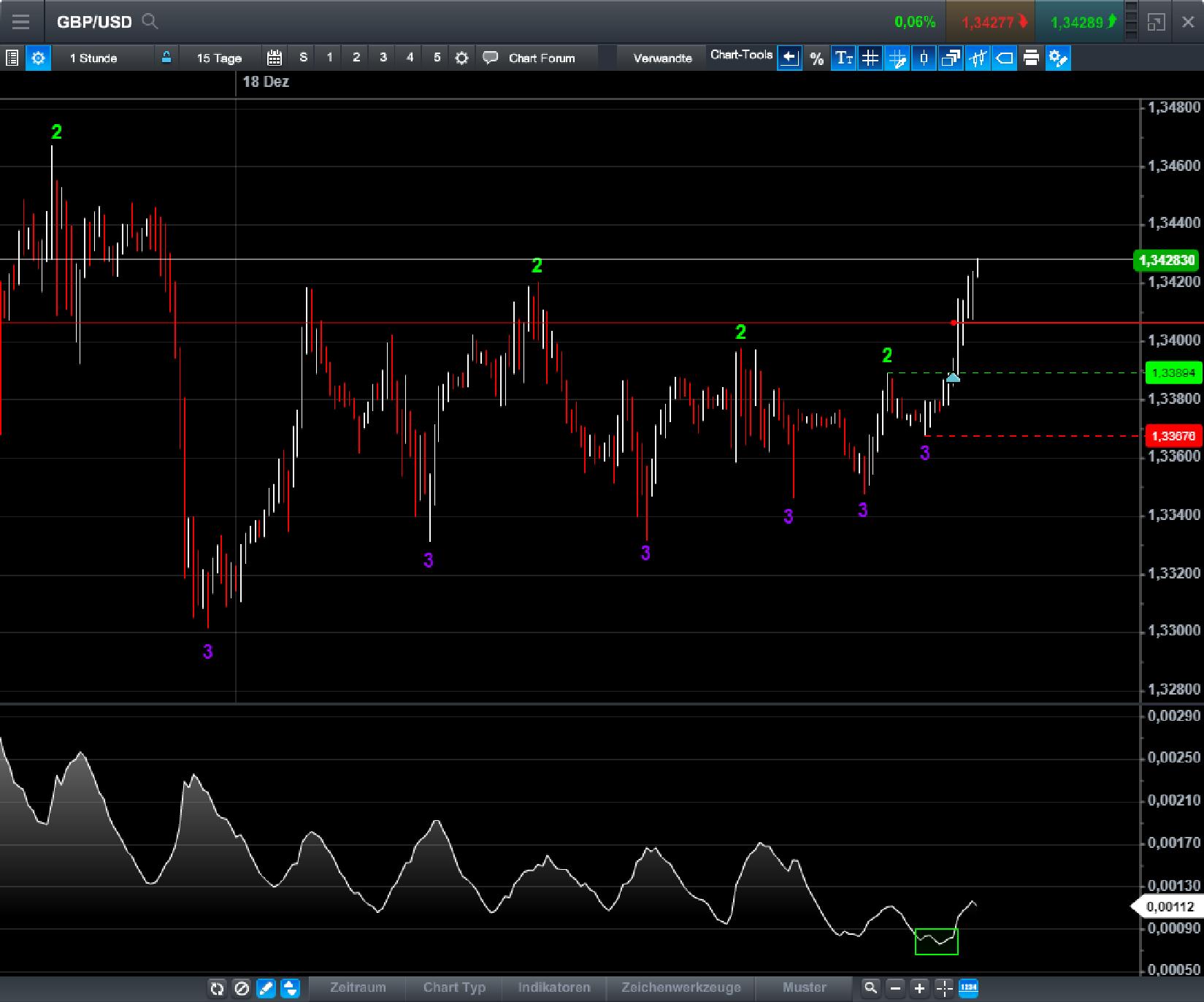
Task: Click the percentage scale icon
Action: click(817, 58)
